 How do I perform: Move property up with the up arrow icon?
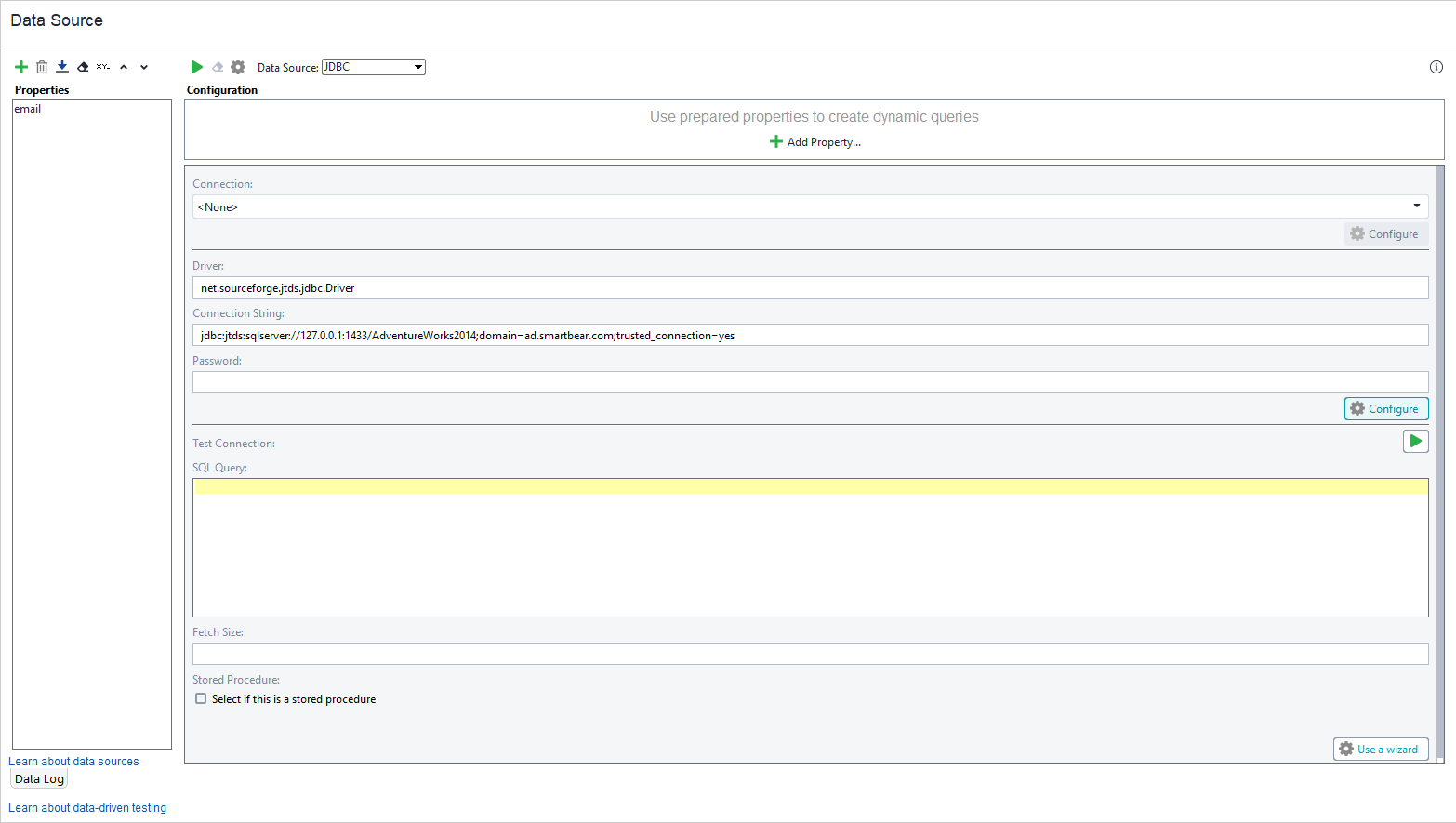point(124,66)
